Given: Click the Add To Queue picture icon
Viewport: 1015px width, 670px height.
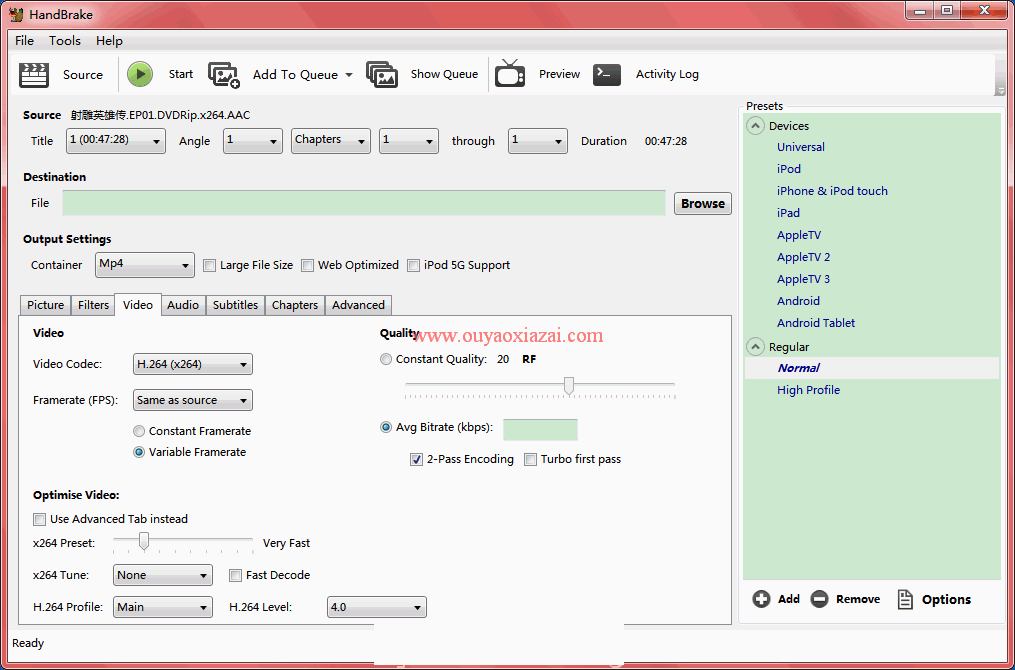Looking at the screenshot, I should pos(223,74).
